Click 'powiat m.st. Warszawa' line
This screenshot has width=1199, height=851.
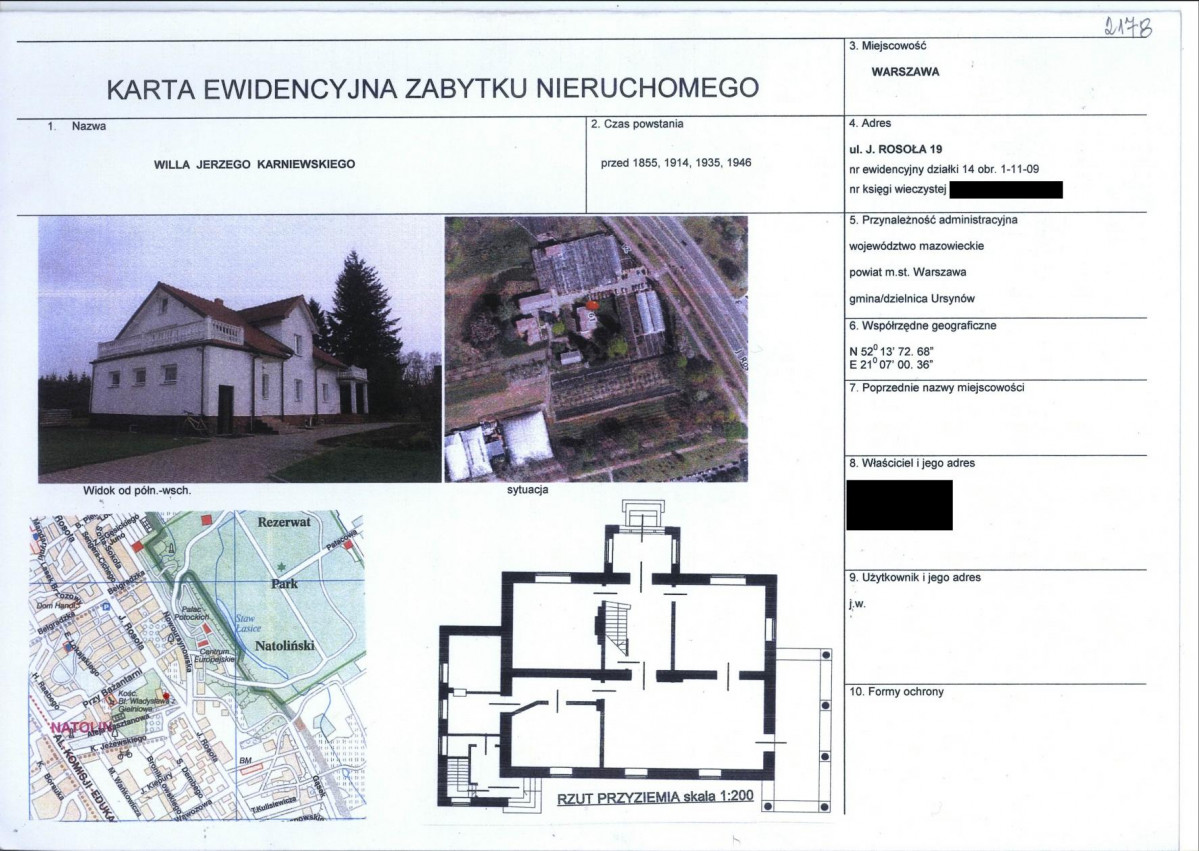point(907,272)
